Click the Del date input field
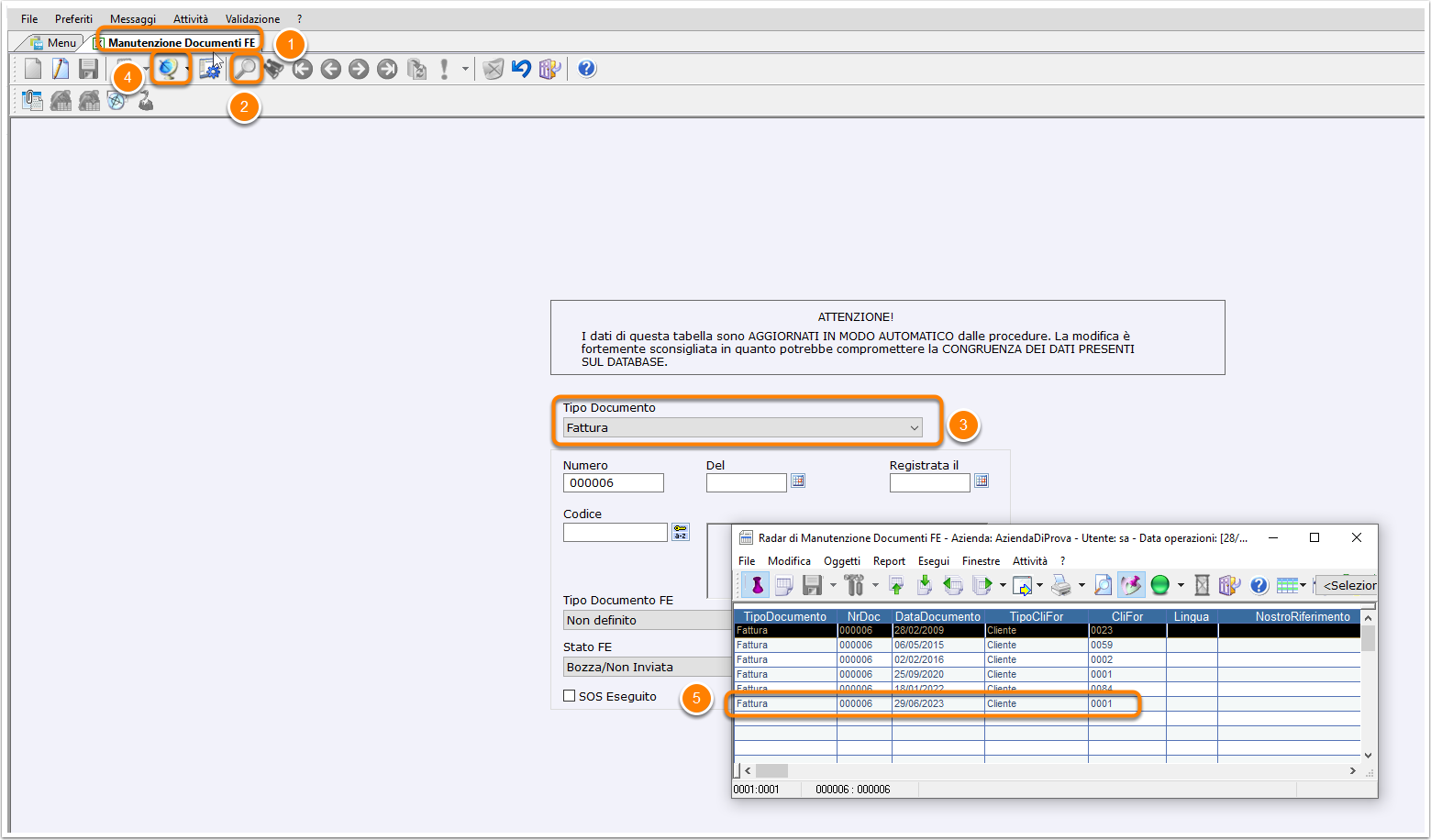The image size is (1431, 840). pyautogui.click(x=746, y=482)
